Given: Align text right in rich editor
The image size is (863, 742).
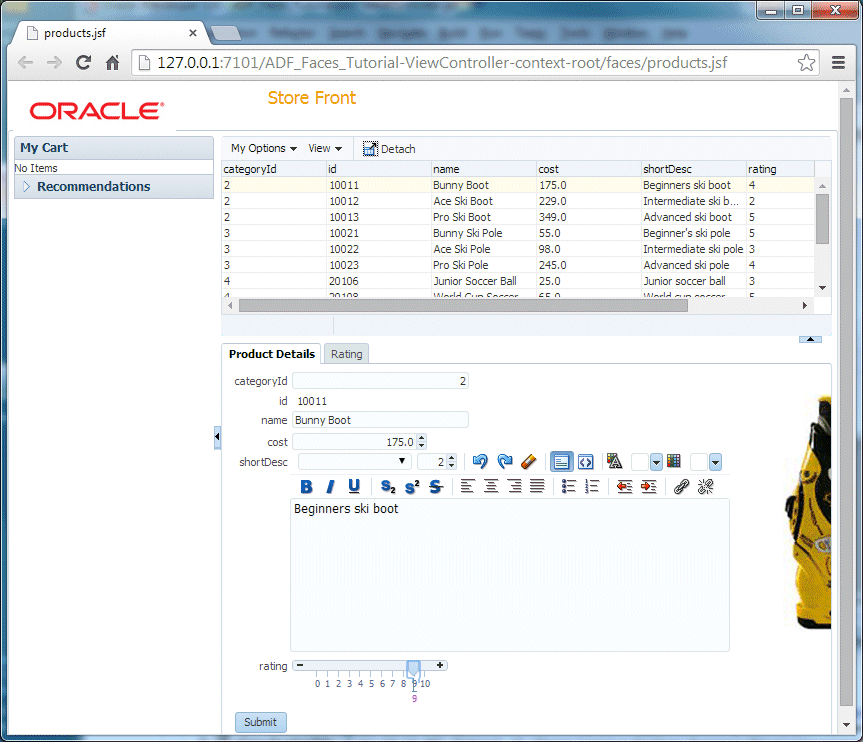Looking at the screenshot, I should point(515,486).
